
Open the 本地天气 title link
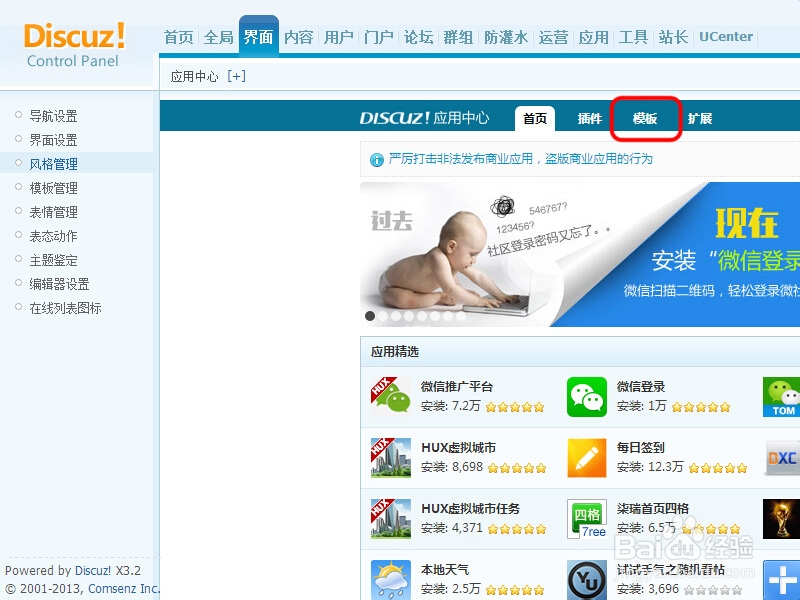pos(445,569)
